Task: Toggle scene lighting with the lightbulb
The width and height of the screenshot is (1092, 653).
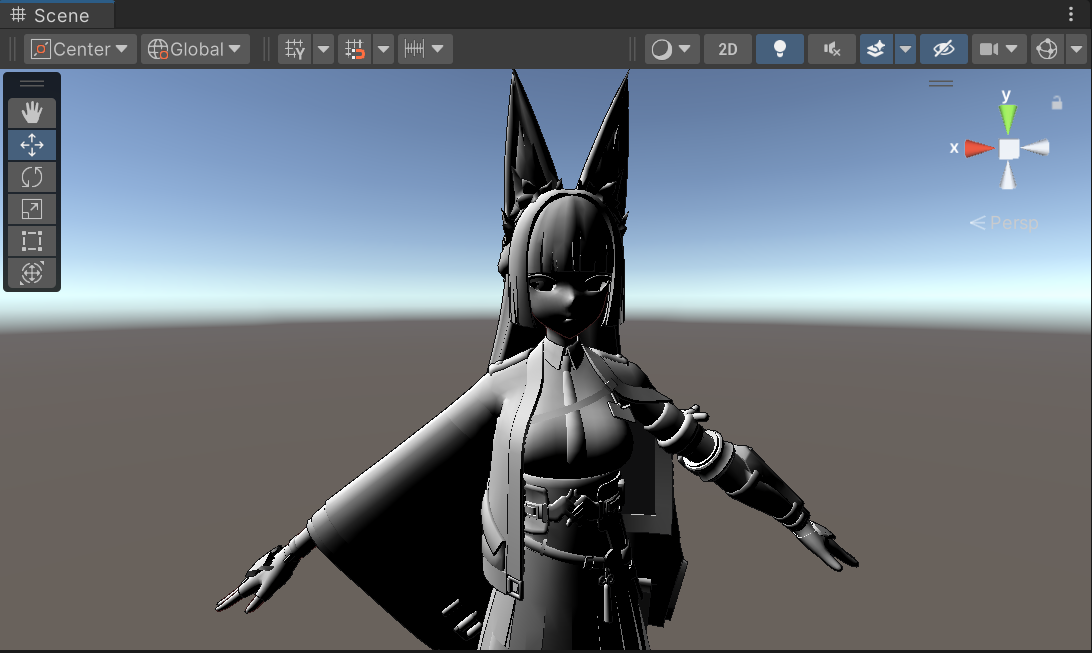Action: [x=779, y=49]
